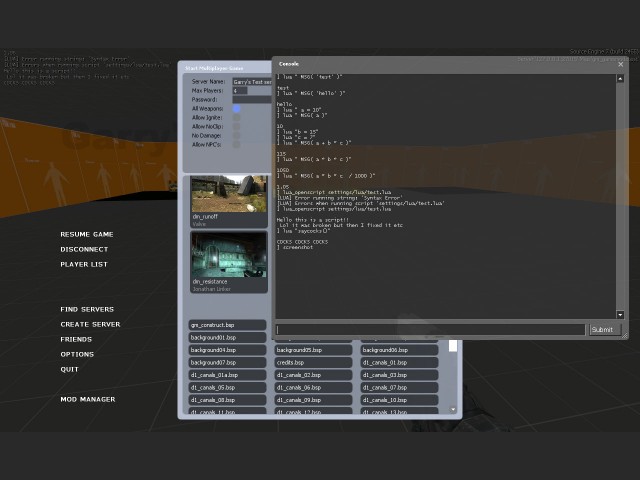640x480 pixels.
Task: Toggle the Allow NPC's checkbox
Action: click(236, 144)
